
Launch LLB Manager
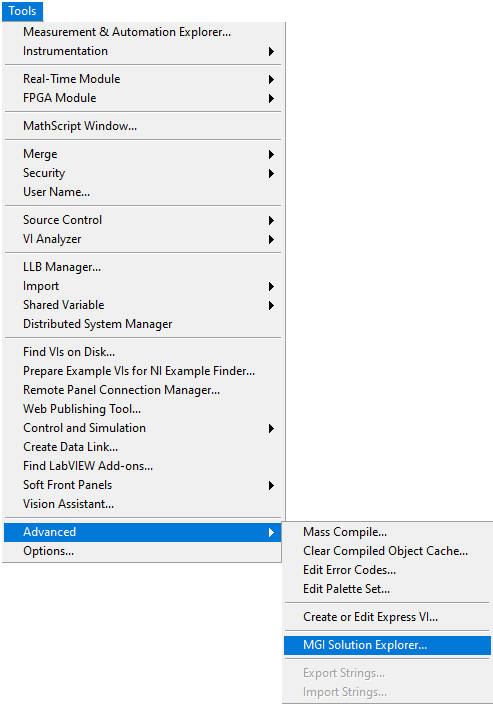tap(142, 267)
